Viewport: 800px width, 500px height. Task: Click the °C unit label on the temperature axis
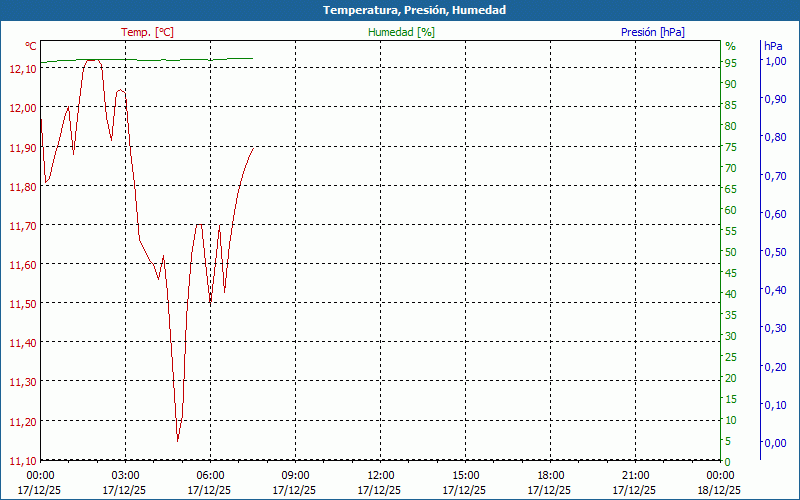[x=31, y=46]
